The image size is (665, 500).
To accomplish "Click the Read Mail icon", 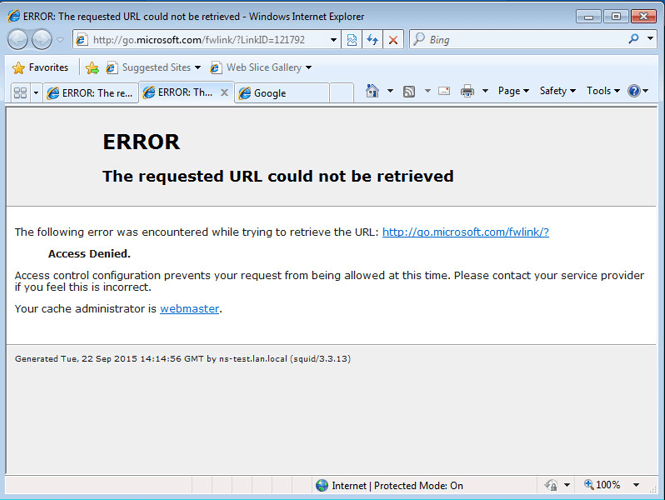I will pyautogui.click(x=444, y=91).
